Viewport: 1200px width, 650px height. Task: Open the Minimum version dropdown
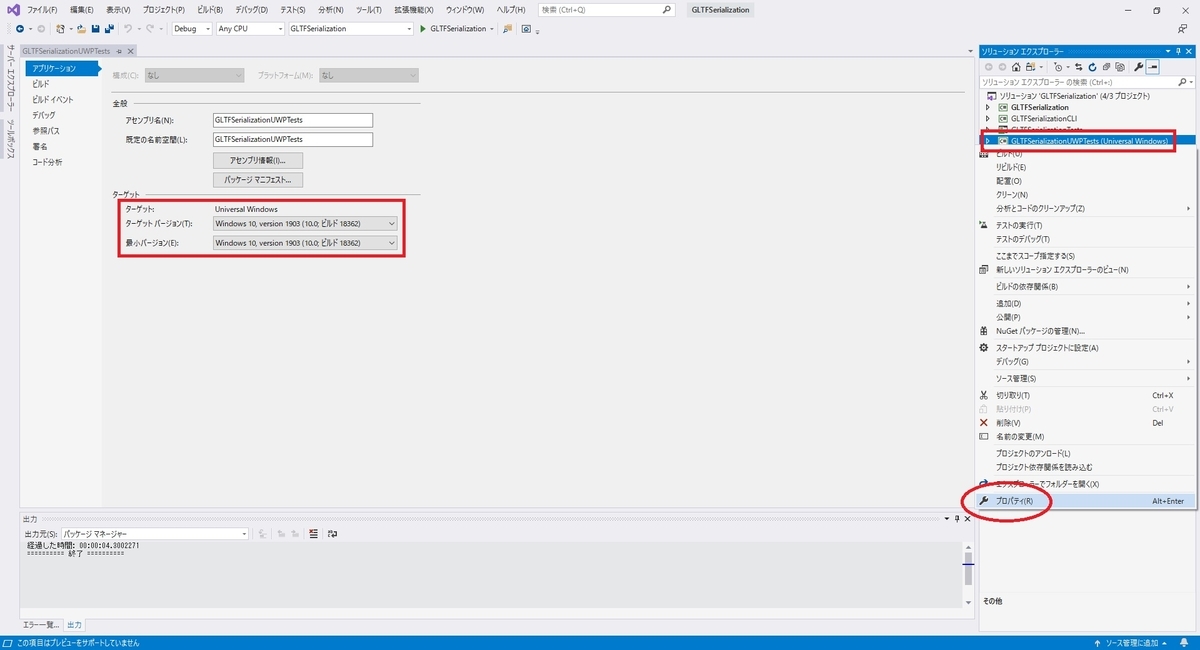point(305,243)
